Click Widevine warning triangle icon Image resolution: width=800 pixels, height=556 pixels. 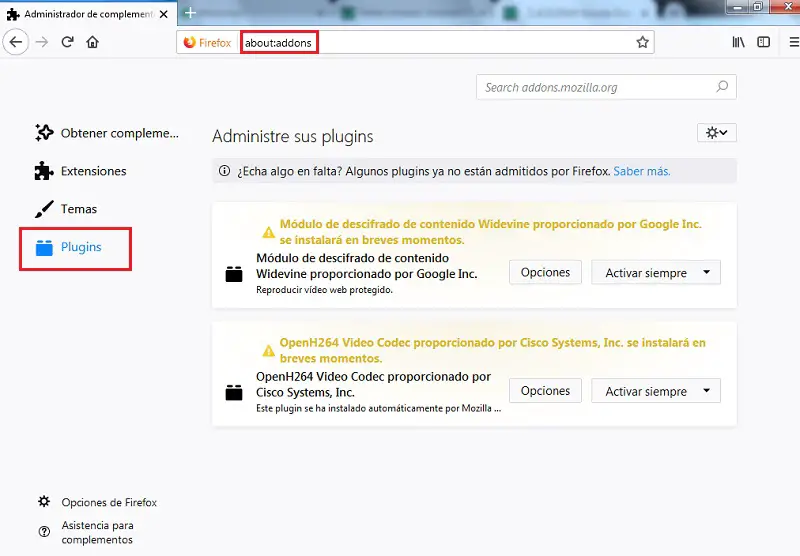(268, 233)
